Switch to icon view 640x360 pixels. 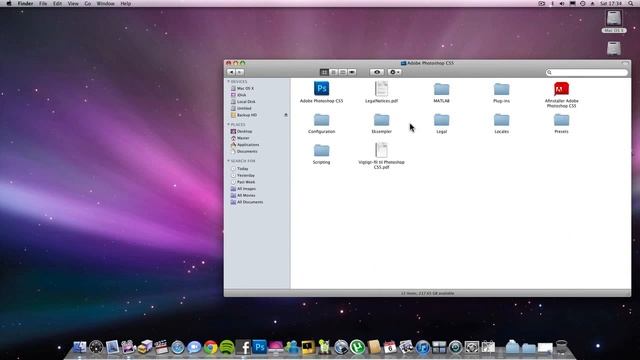pos(324,72)
